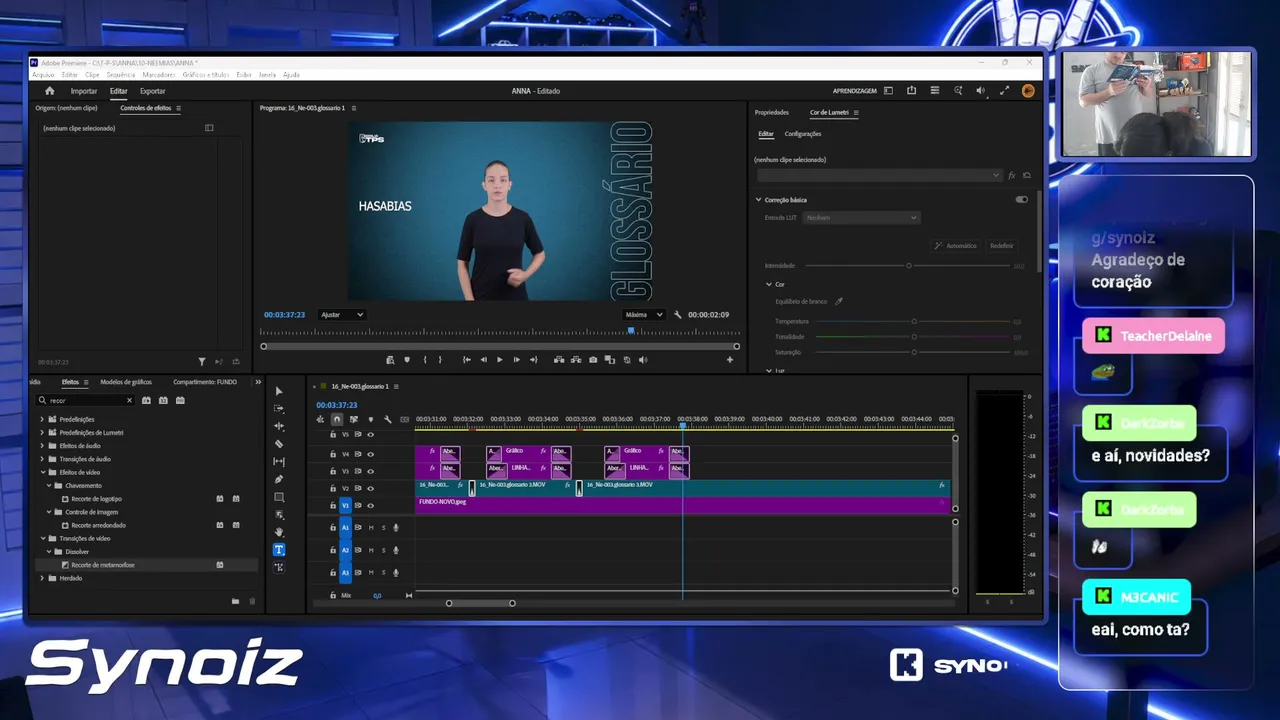The height and width of the screenshot is (720, 1280).
Task: Collapse the Correção básica section
Action: 759,200
